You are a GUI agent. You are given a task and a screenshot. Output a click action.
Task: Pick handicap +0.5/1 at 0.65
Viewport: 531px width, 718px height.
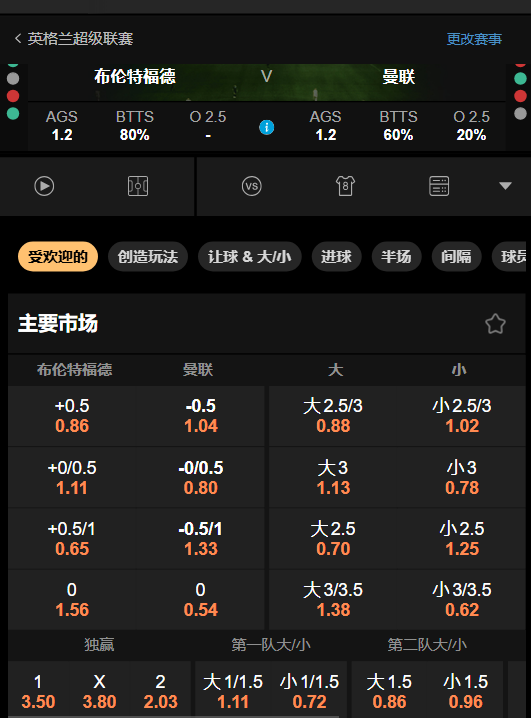coord(72,538)
